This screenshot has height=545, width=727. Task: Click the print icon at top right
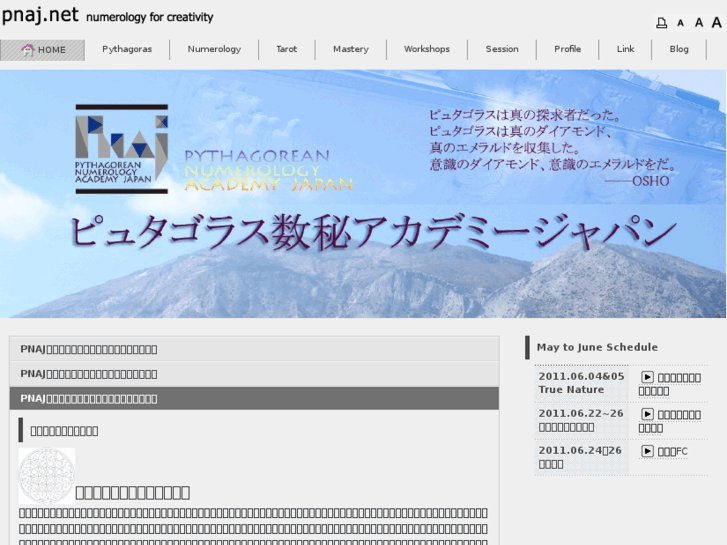(x=662, y=22)
